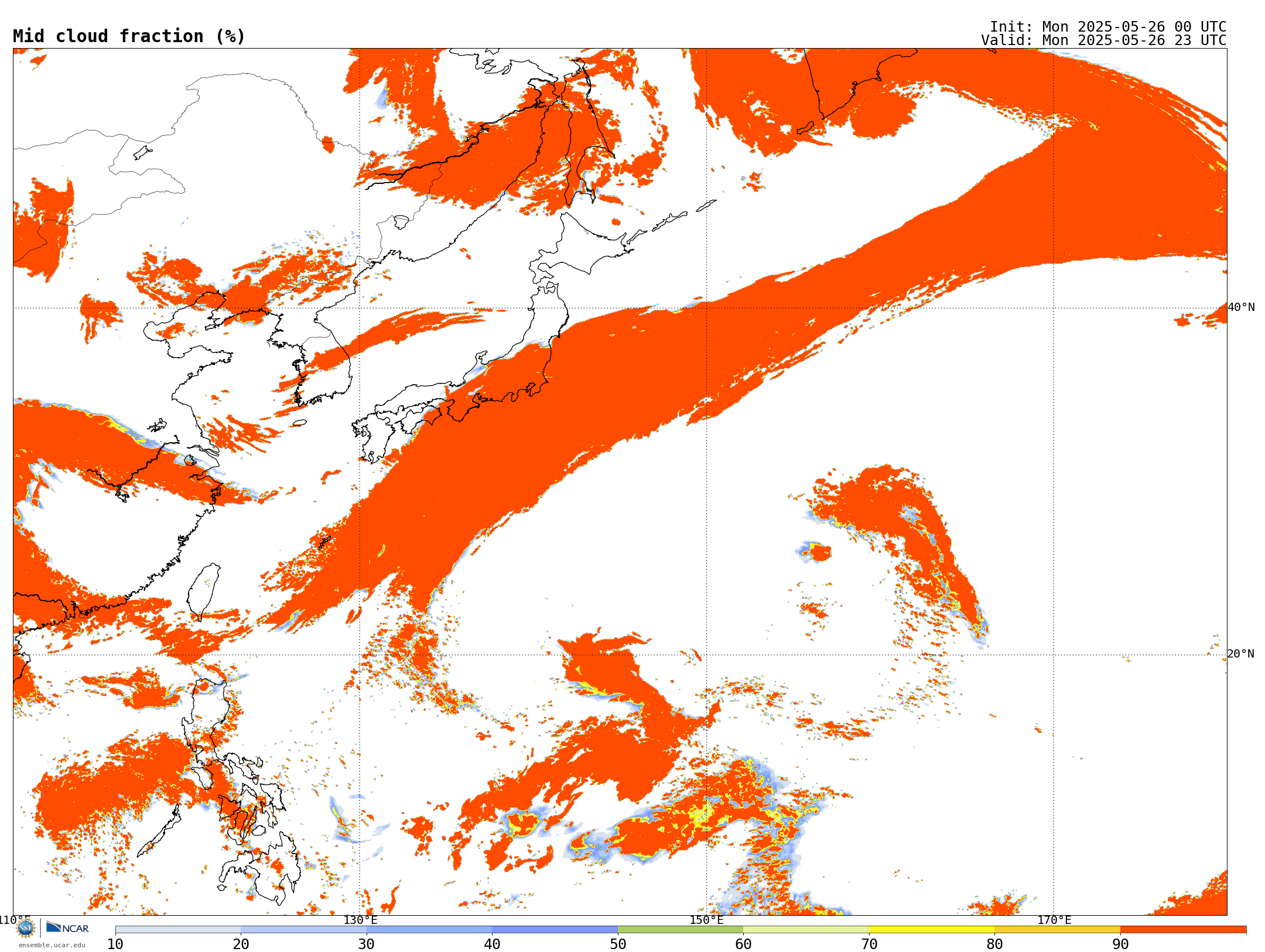
Task: Click the 40–50 periwinkle colorbar segment
Action: 555,930
